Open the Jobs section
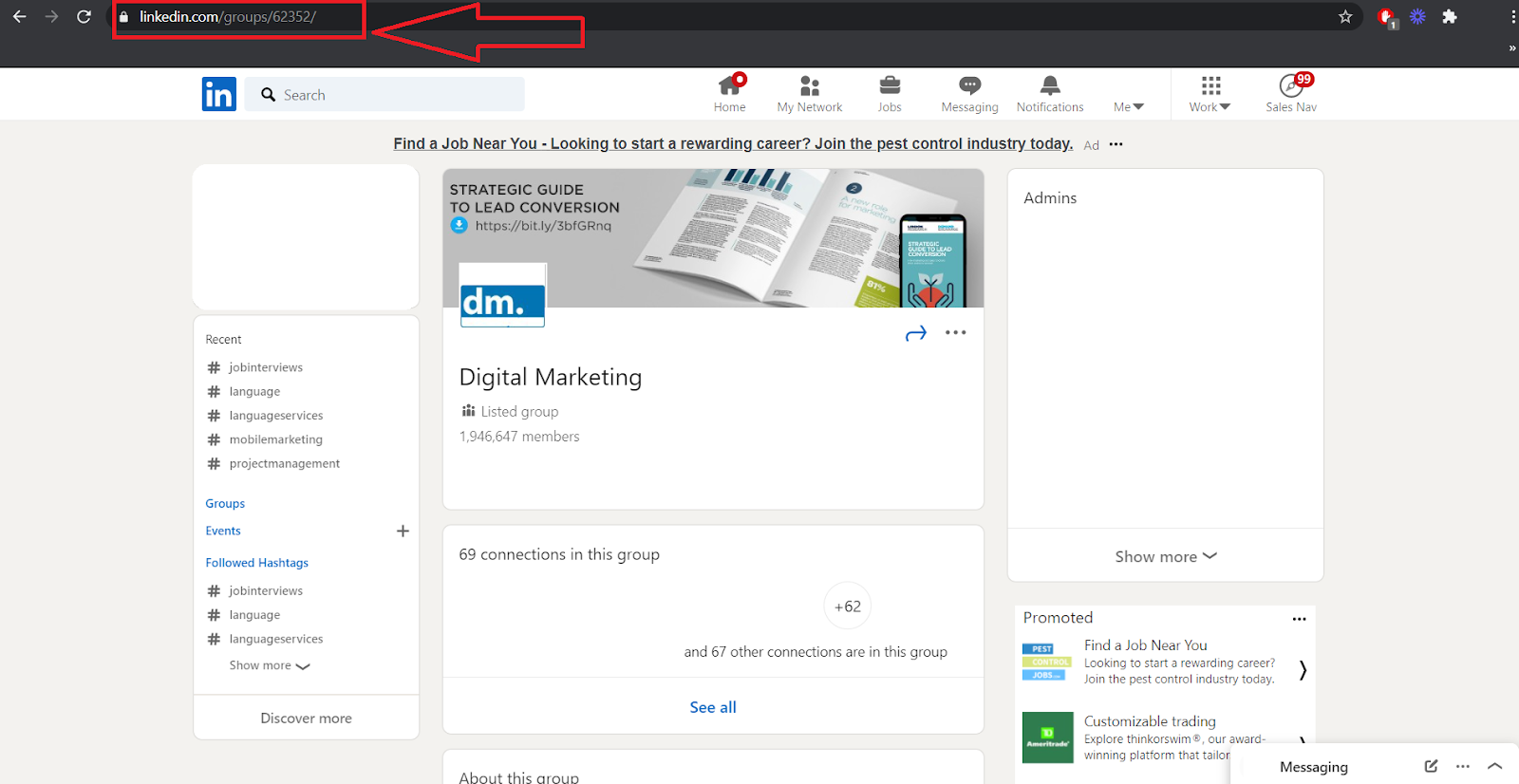The image size is (1519, 784). click(x=890, y=94)
